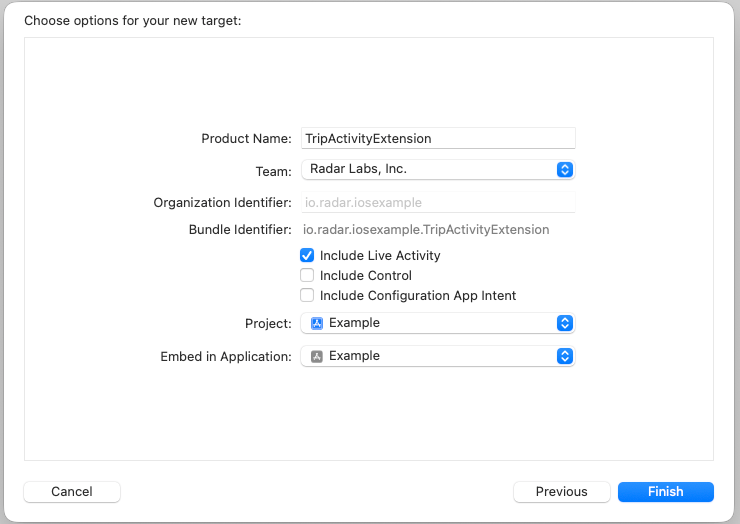Click the Bundle Identifier value text

click(x=426, y=230)
